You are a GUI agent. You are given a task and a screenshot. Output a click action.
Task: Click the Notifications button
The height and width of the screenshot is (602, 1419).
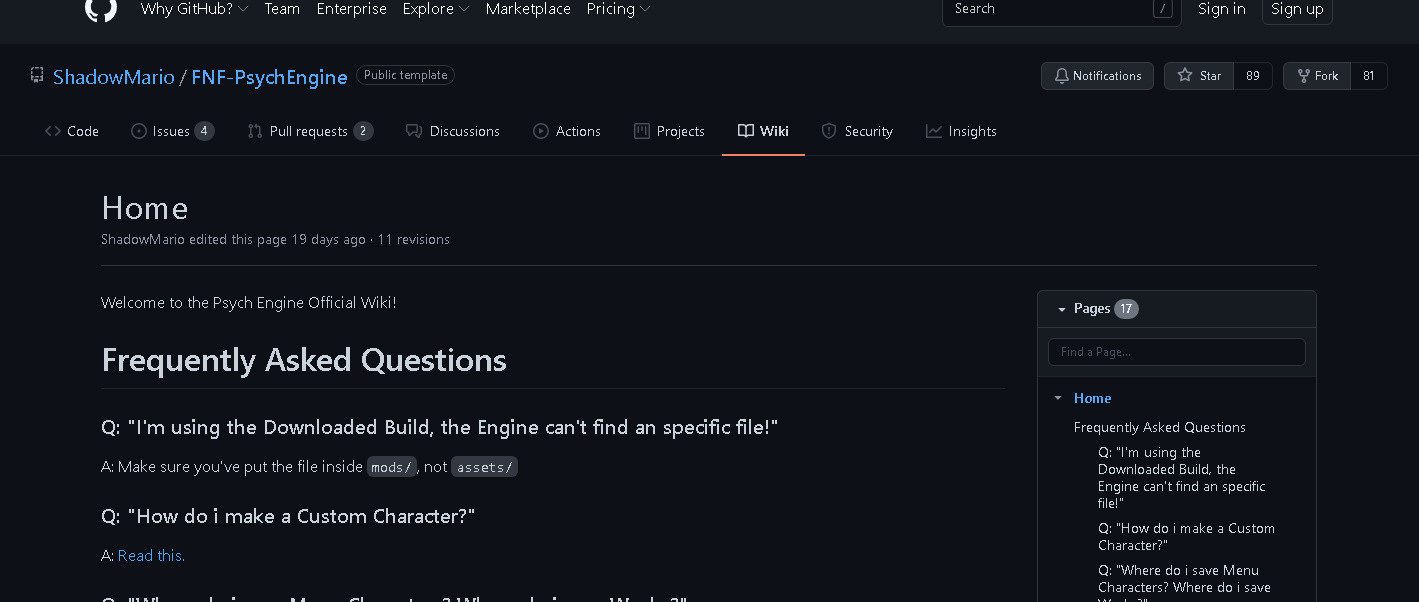(x=1098, y=76)
